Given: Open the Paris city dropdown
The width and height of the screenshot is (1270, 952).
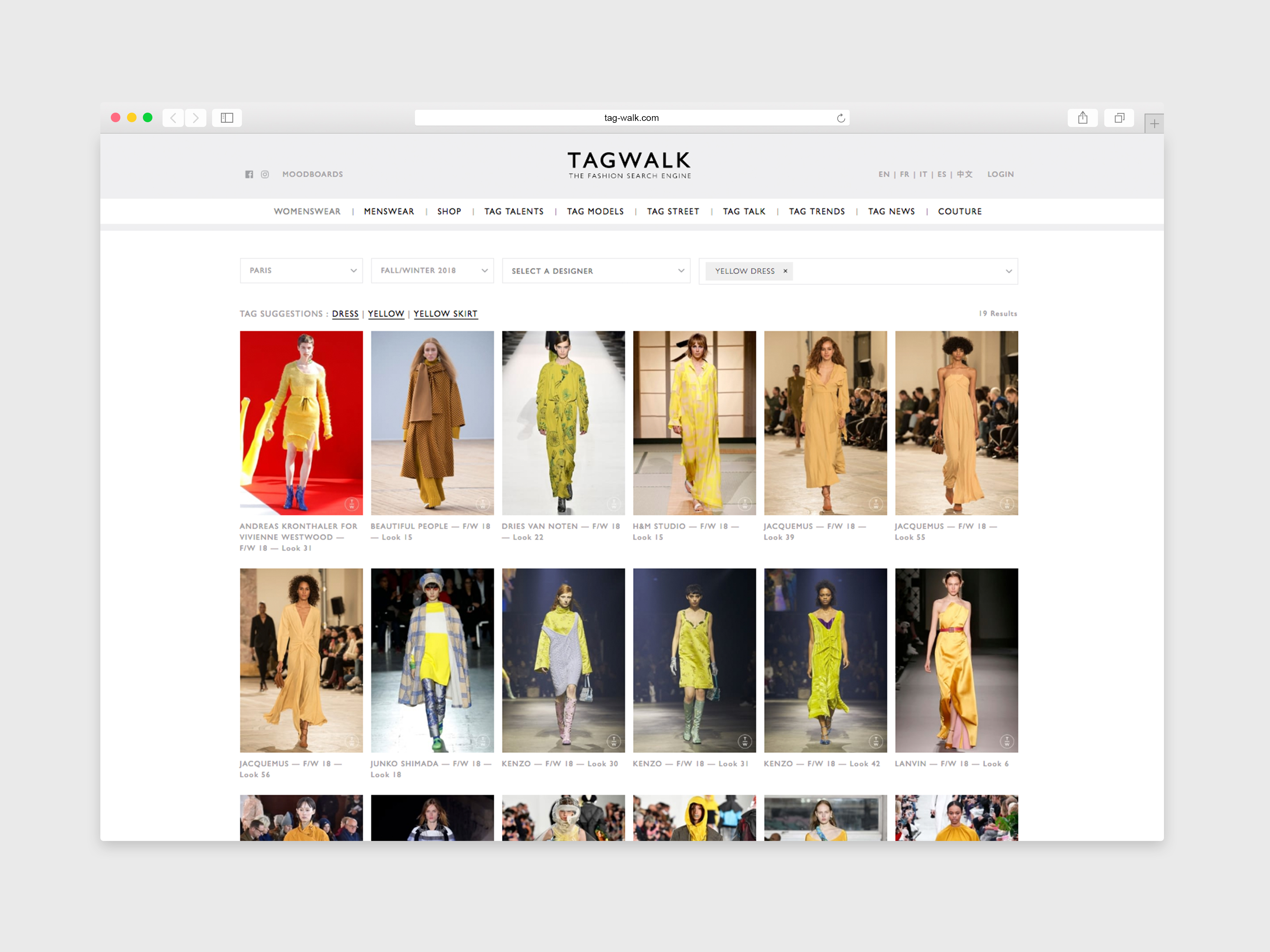Looking at the screenshot, I should (301, 270).
